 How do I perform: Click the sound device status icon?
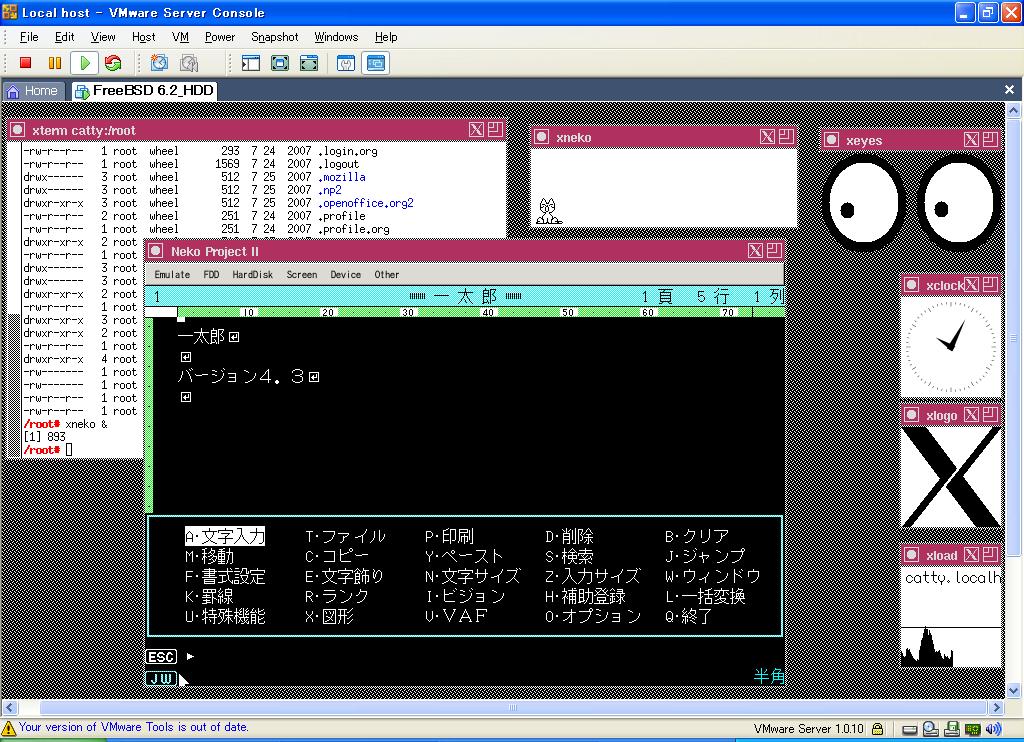pyautogui.click(x=993, y=729)
